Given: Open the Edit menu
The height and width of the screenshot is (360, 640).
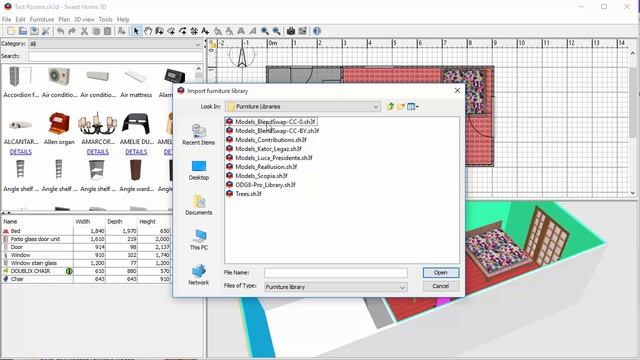Looking at the screenshot, I should pyautogui.click(x=20, y=19).
